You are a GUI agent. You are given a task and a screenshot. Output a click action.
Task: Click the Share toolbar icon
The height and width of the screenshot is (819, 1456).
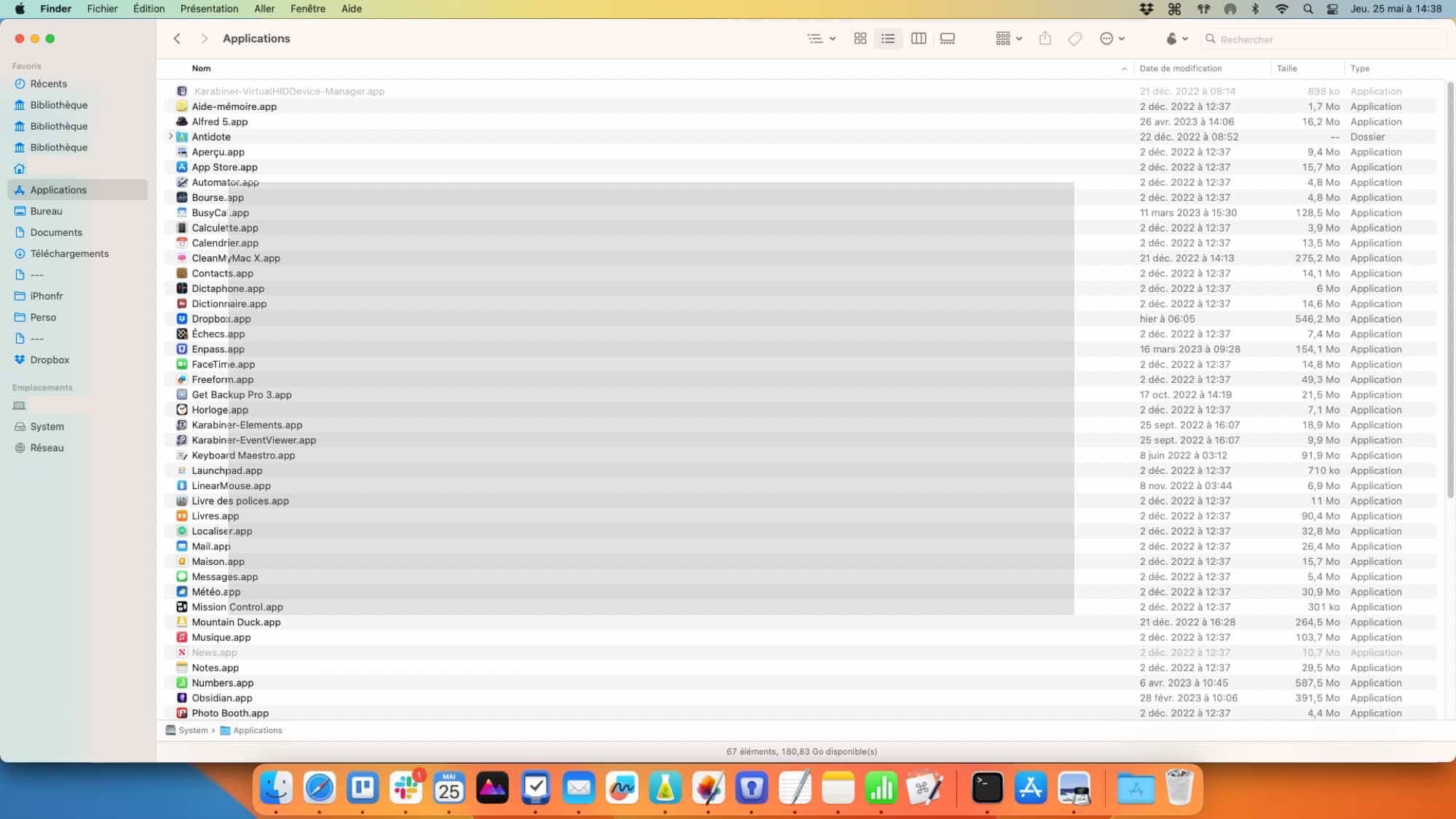[1045, 39]
